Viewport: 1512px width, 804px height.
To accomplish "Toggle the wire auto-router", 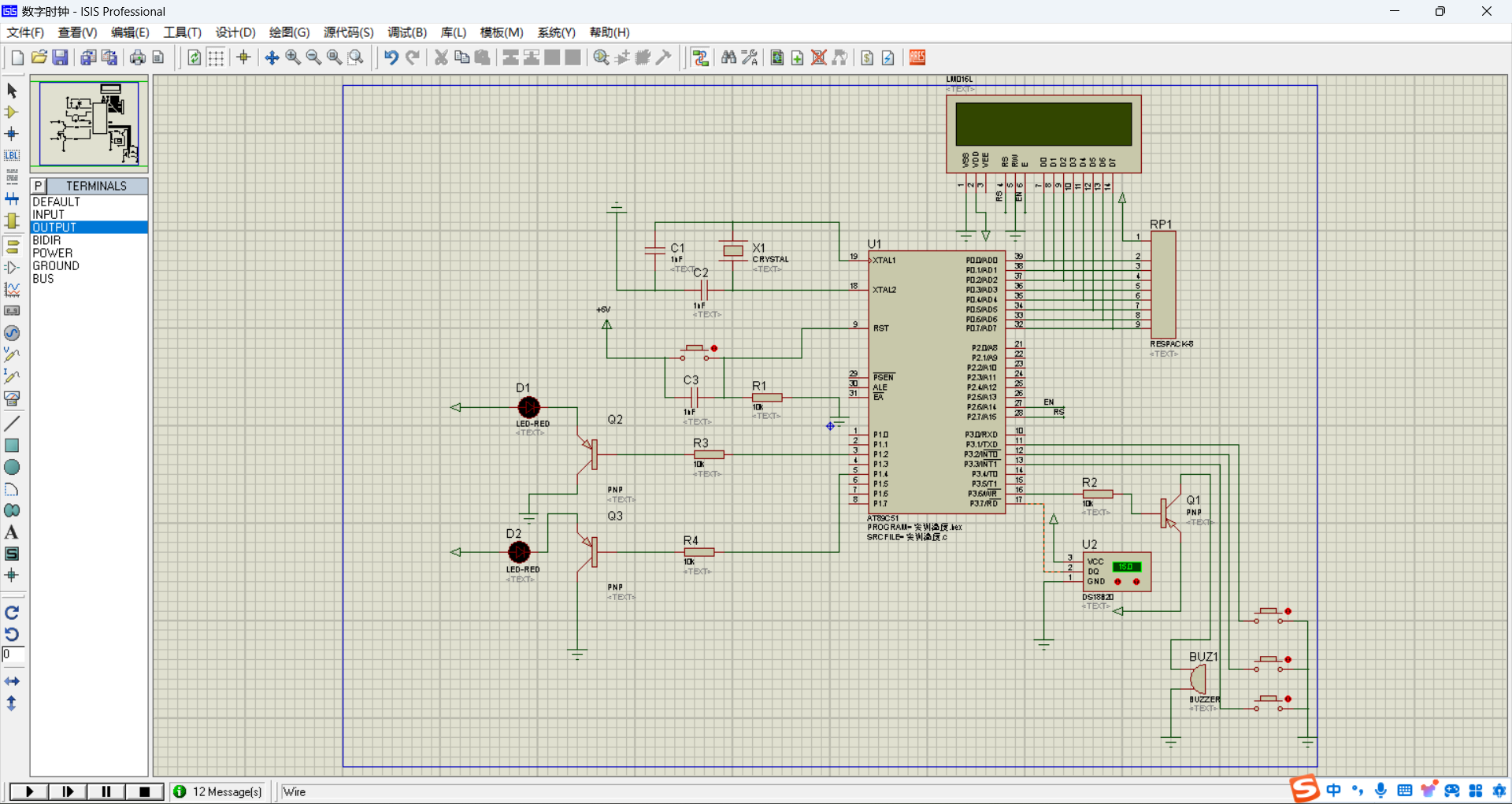I will (700, 57).
